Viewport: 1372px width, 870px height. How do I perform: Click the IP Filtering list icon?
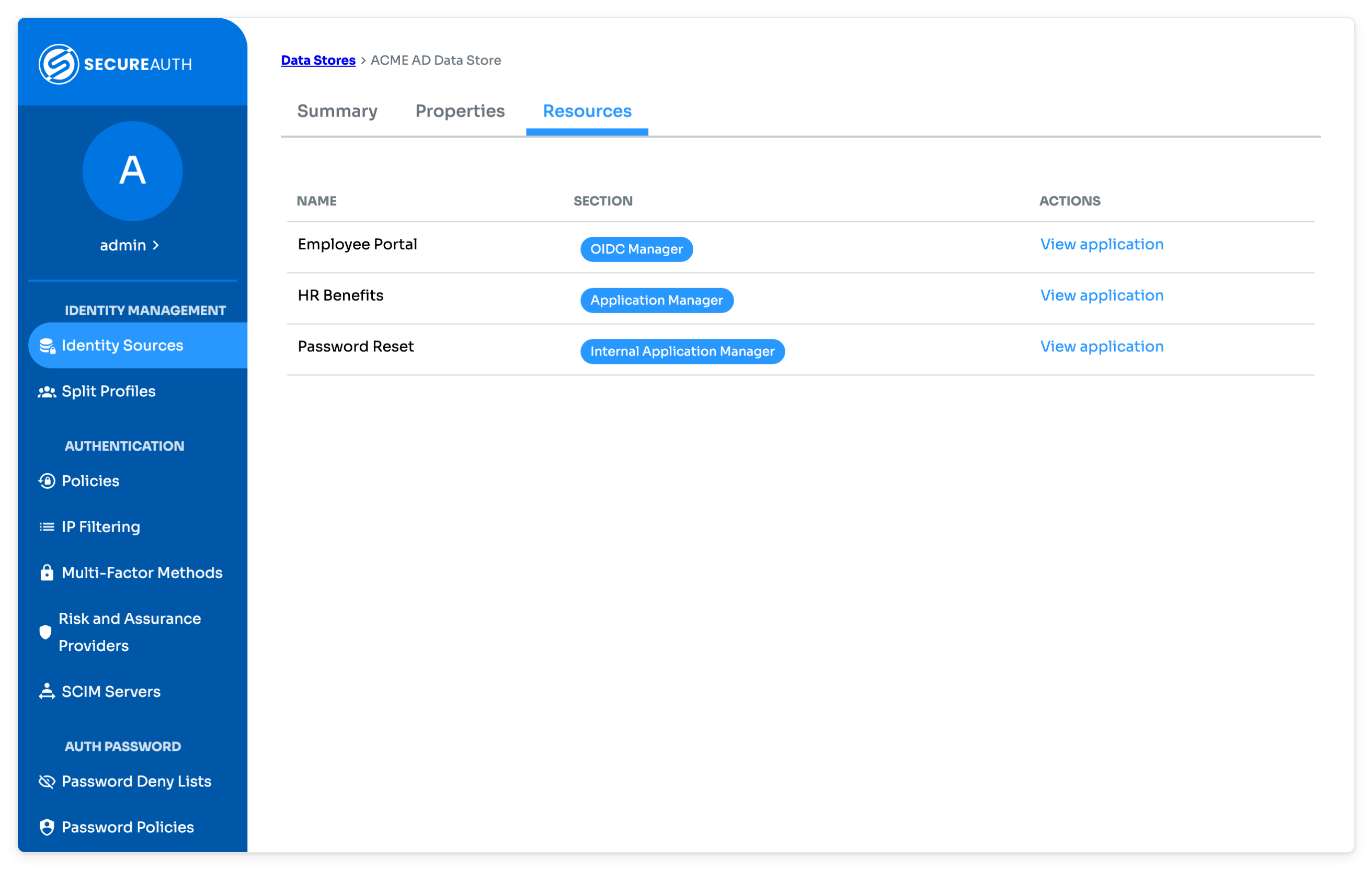[x=47, y=527]
